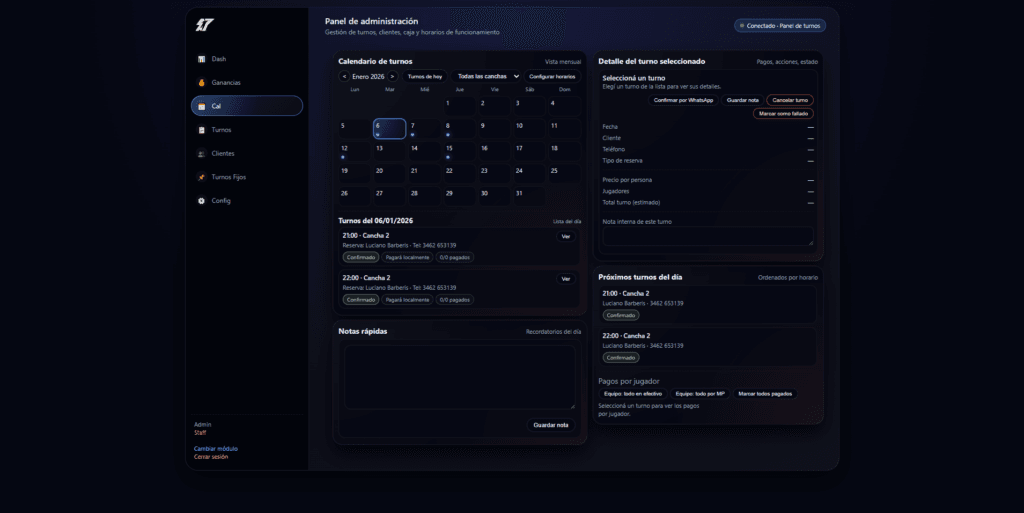Viewport: 1024px width, 513px height.
Task: Click inside the Notas rápidas text area
Action: click(459, 377)
